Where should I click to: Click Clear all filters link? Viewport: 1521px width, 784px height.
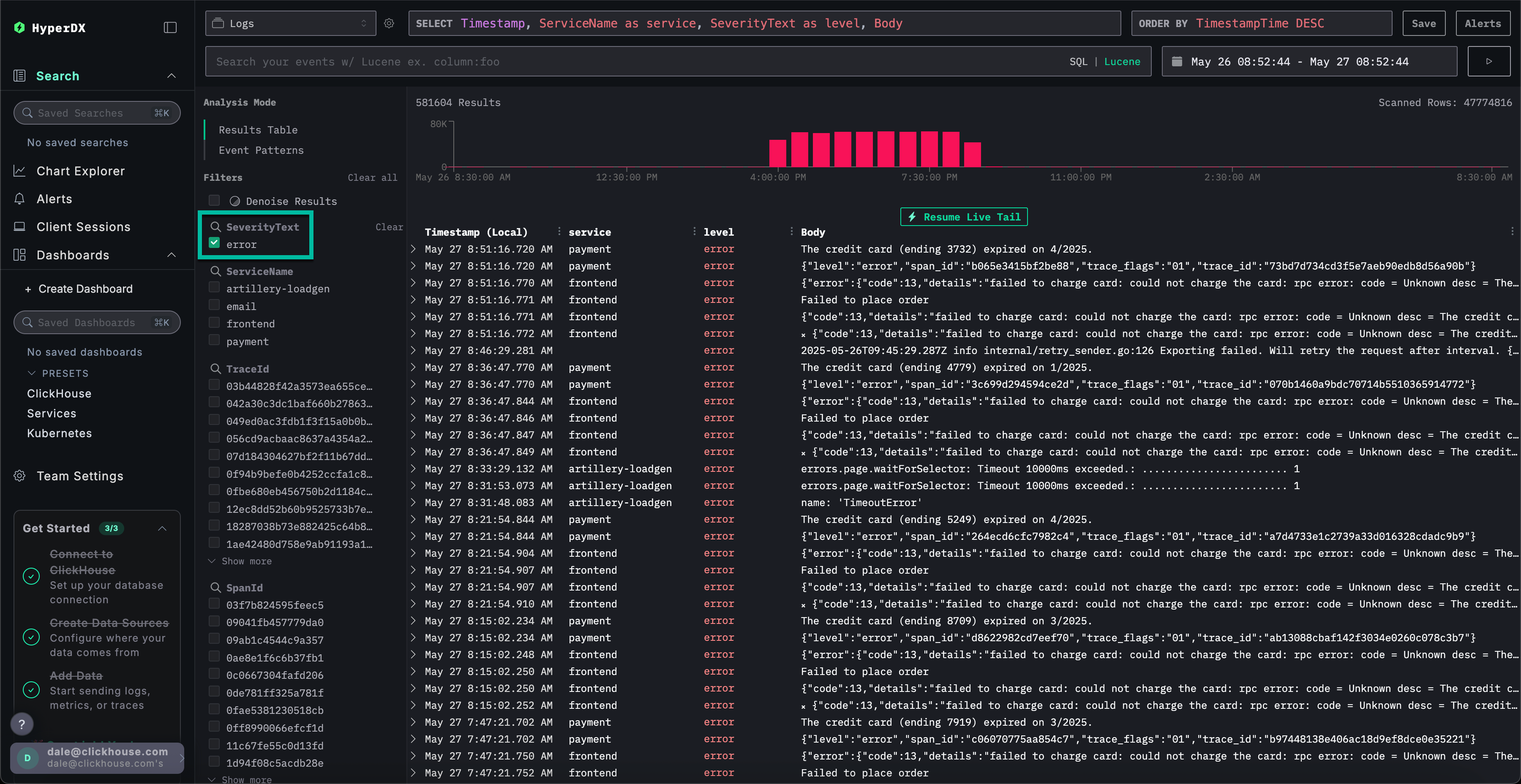click(372, 178)
